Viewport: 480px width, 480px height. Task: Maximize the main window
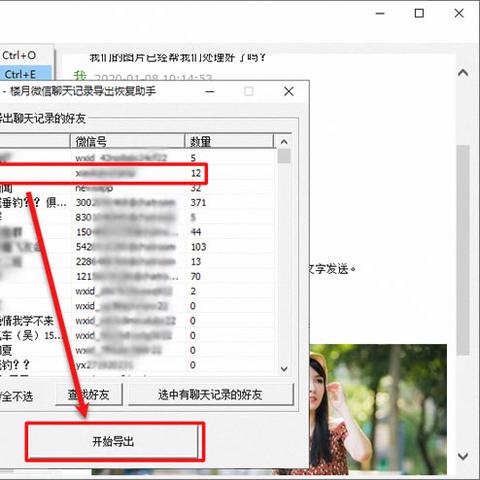pyautogui.click(x=419, y=13)
